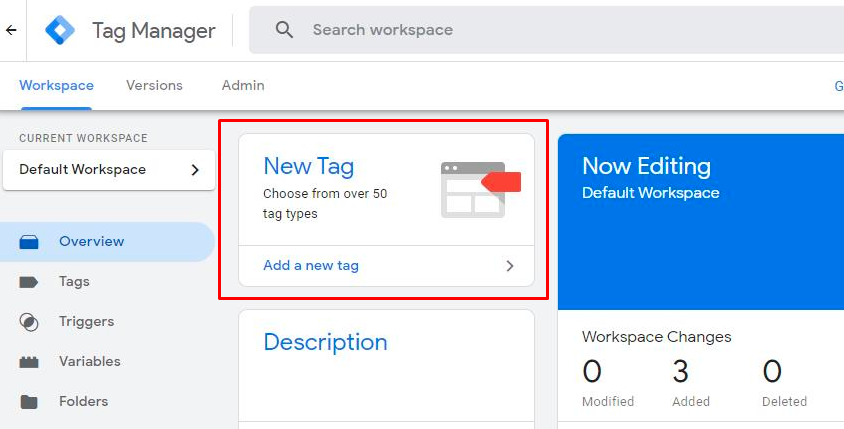844x429 pixels.
Task: Click the Add a new tag link
Action: pos(311,265)
